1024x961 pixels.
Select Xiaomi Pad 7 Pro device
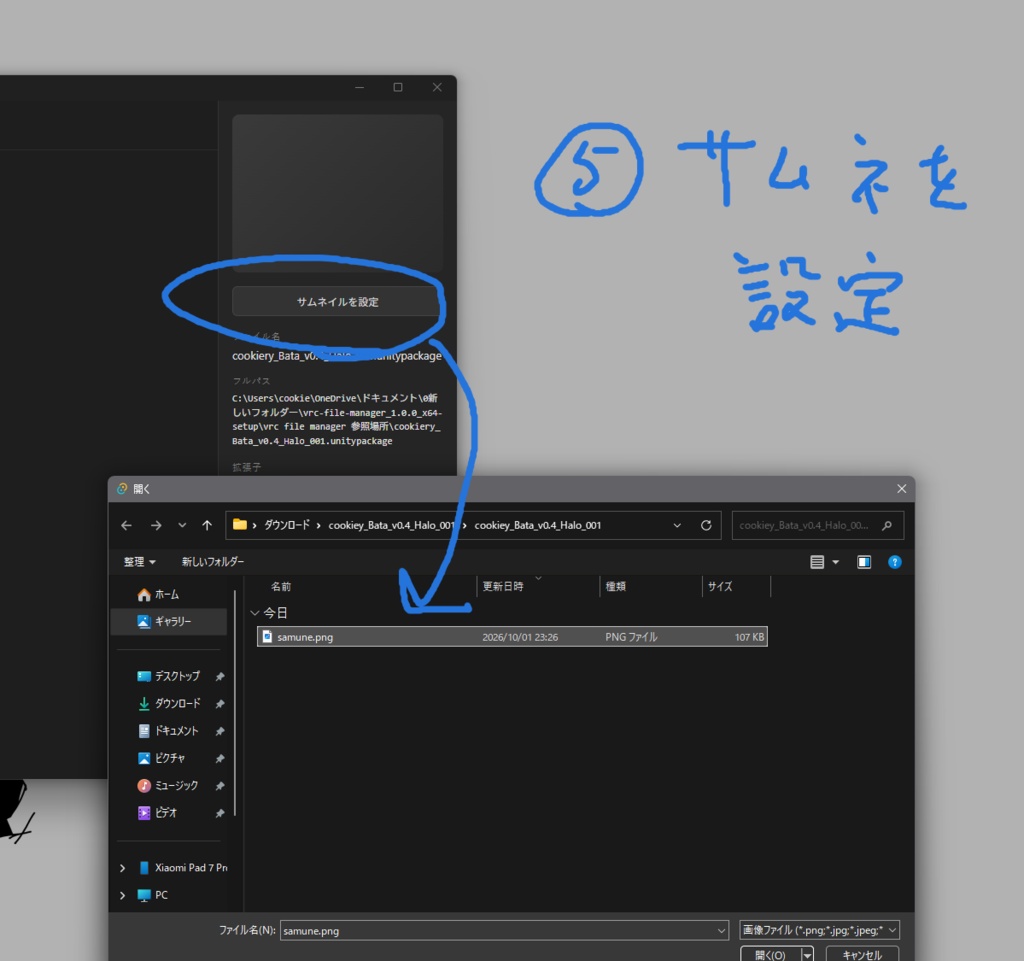coord(191,868)
